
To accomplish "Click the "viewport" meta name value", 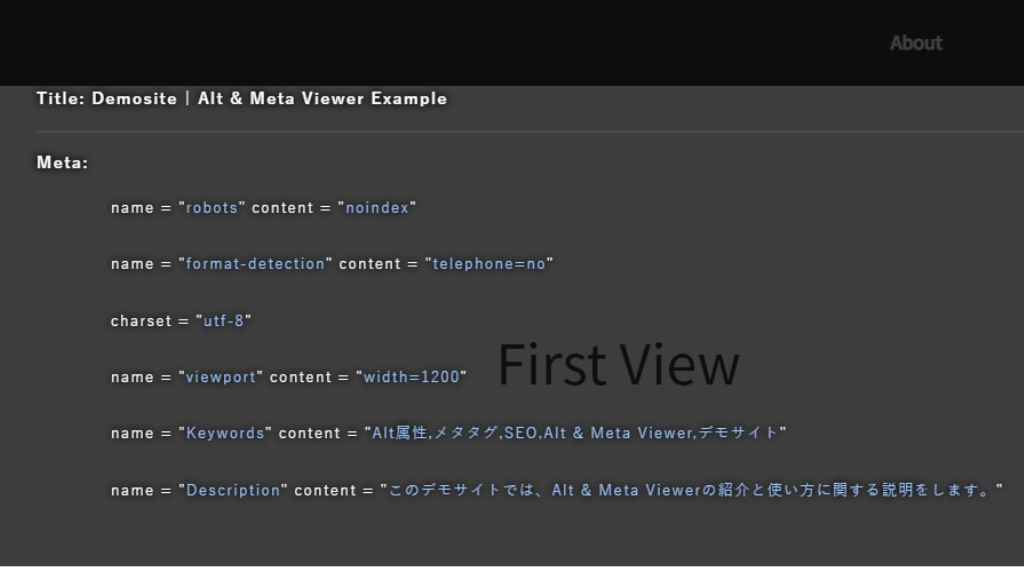I will pyautogui.click(x=221, y=377).
